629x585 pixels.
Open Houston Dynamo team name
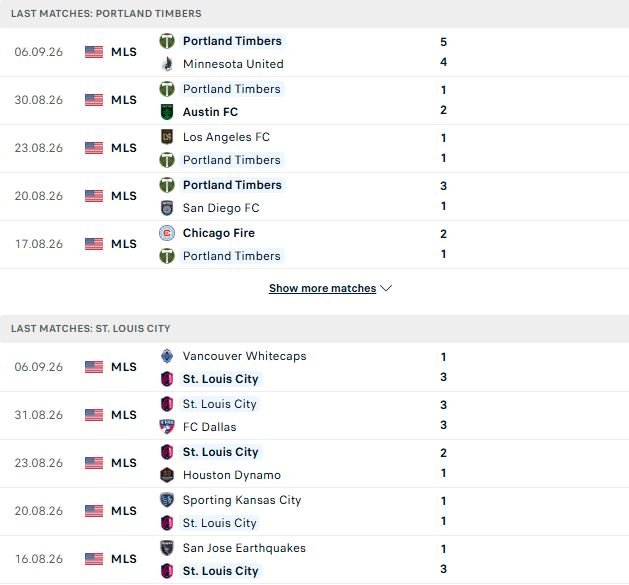point(232,475)
